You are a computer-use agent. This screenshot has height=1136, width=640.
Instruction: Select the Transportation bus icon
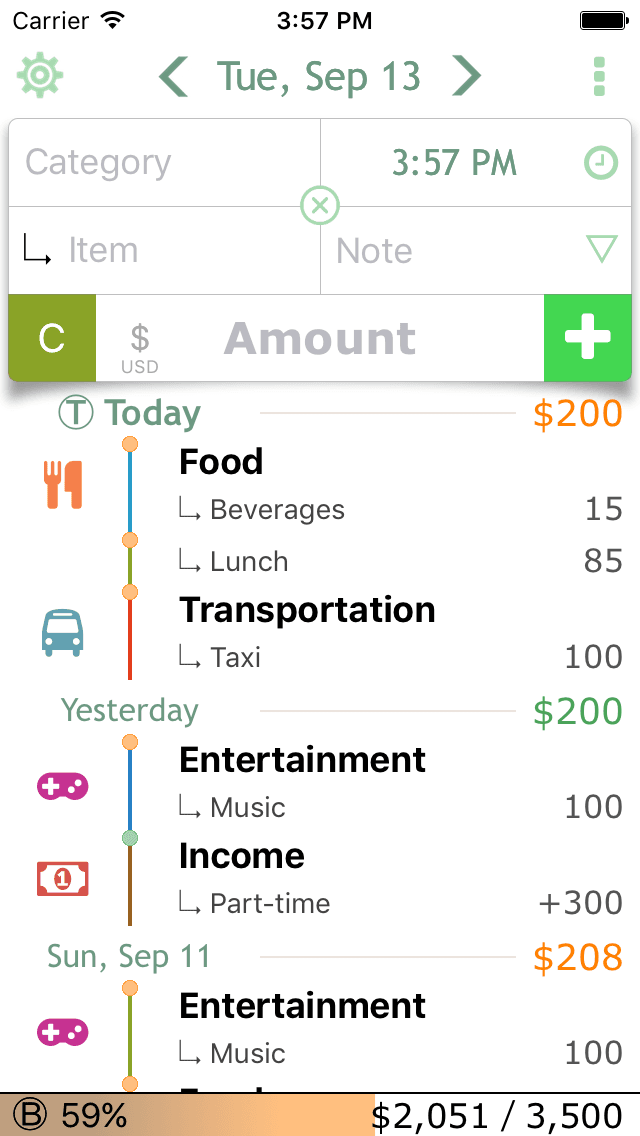click(x=63, y=633)
